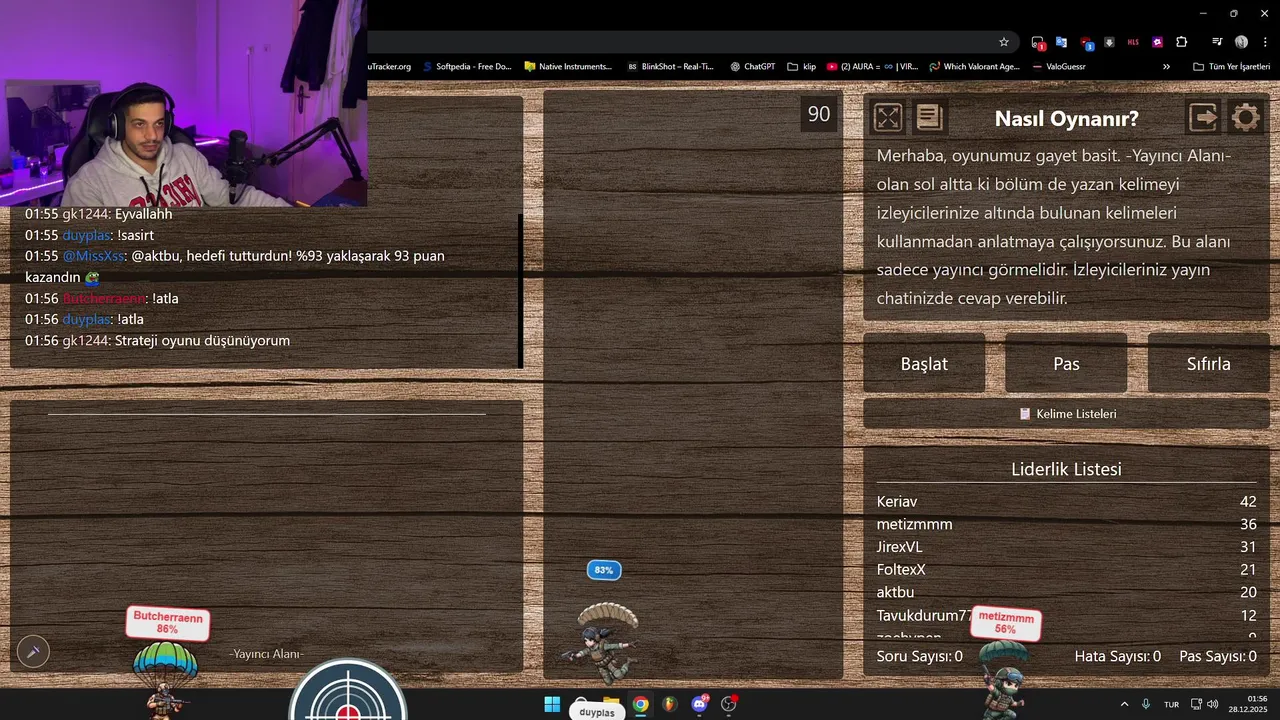The width and height of the screenshot is (1280, 720).
Task: Click Butcherraenn username in chat
Action: [104, 298]
